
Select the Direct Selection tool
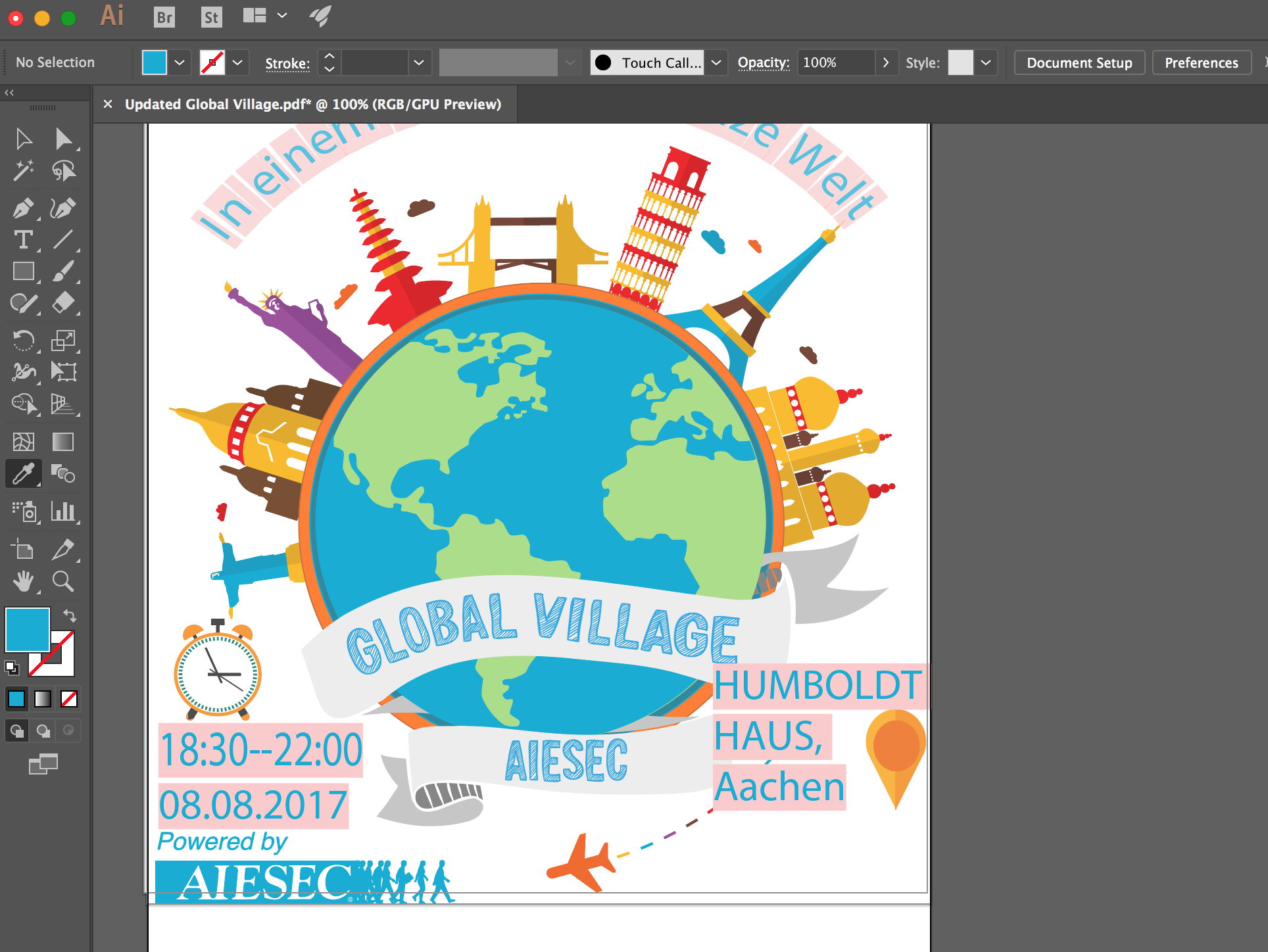pyautogui.click(x=63, y=139)
